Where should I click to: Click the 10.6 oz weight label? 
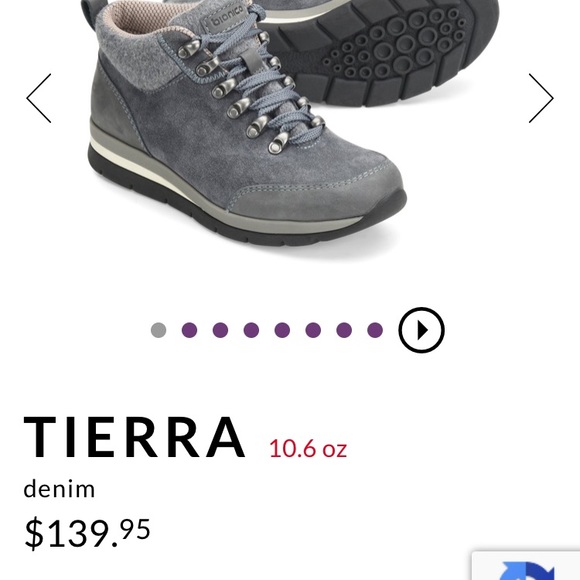tap(308, 448)
